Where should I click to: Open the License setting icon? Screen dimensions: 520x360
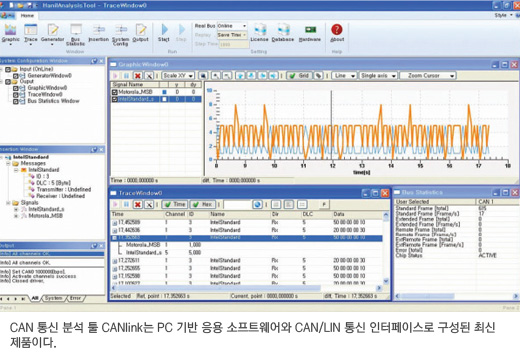point(259,33)
